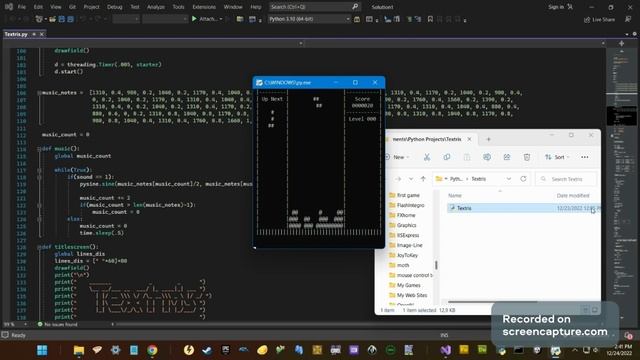The width and height of the screenshot is (640, 360).
Task: Open the recent locations chevron in File Explorer
Action: 411,179
